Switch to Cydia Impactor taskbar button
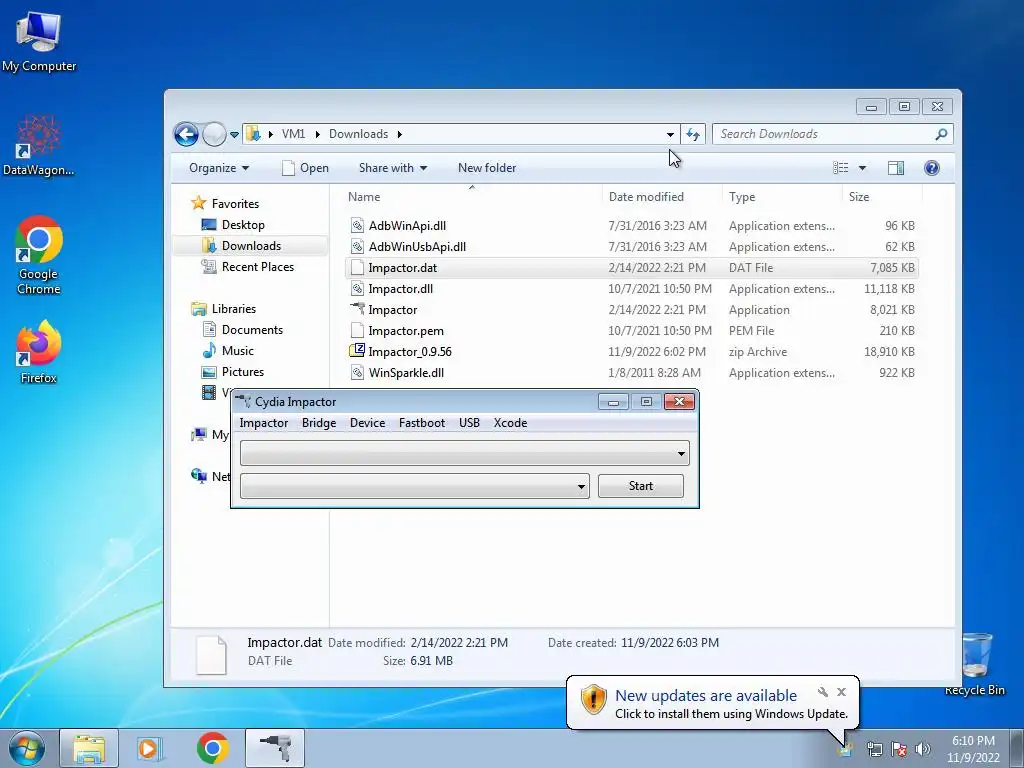 click(x=275, y=748)
